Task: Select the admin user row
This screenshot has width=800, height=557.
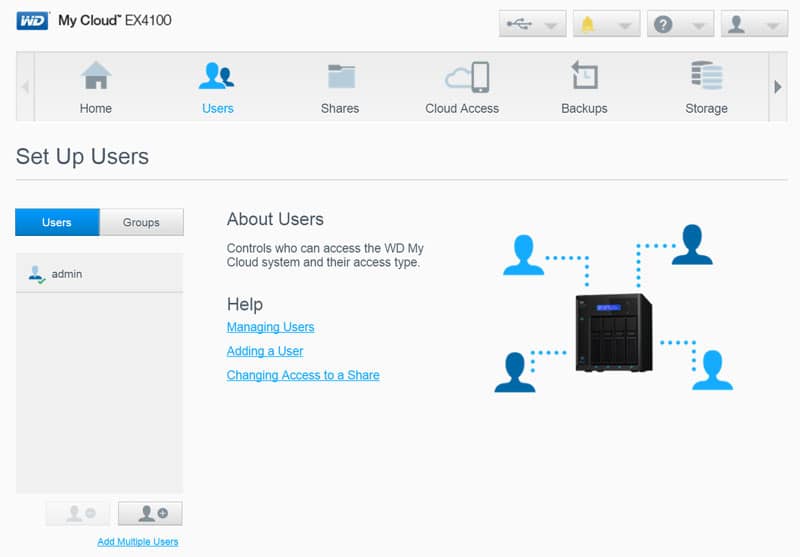Action: coord(99,274)
